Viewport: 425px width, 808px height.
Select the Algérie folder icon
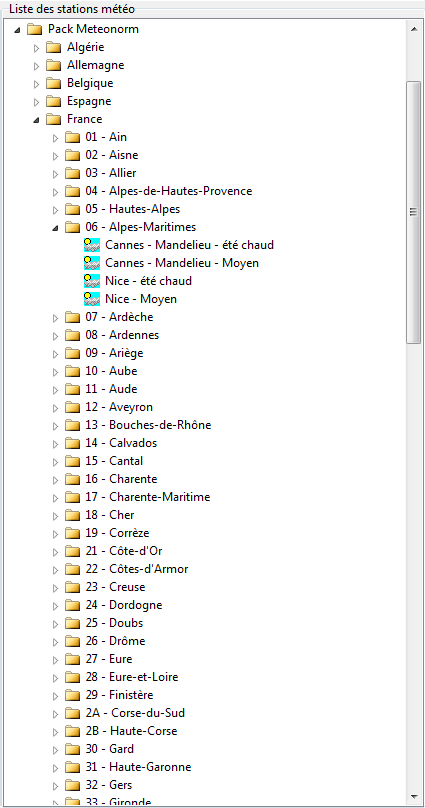(x=54, y=48)
